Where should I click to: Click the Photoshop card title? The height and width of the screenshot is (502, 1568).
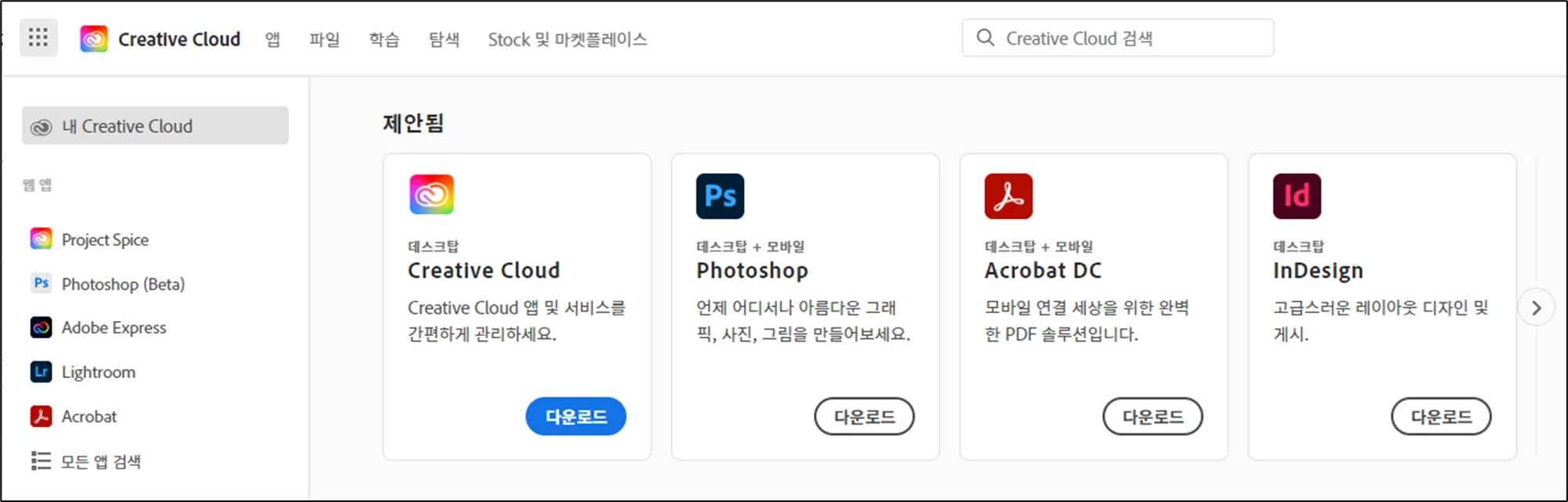tap(752, 270)
